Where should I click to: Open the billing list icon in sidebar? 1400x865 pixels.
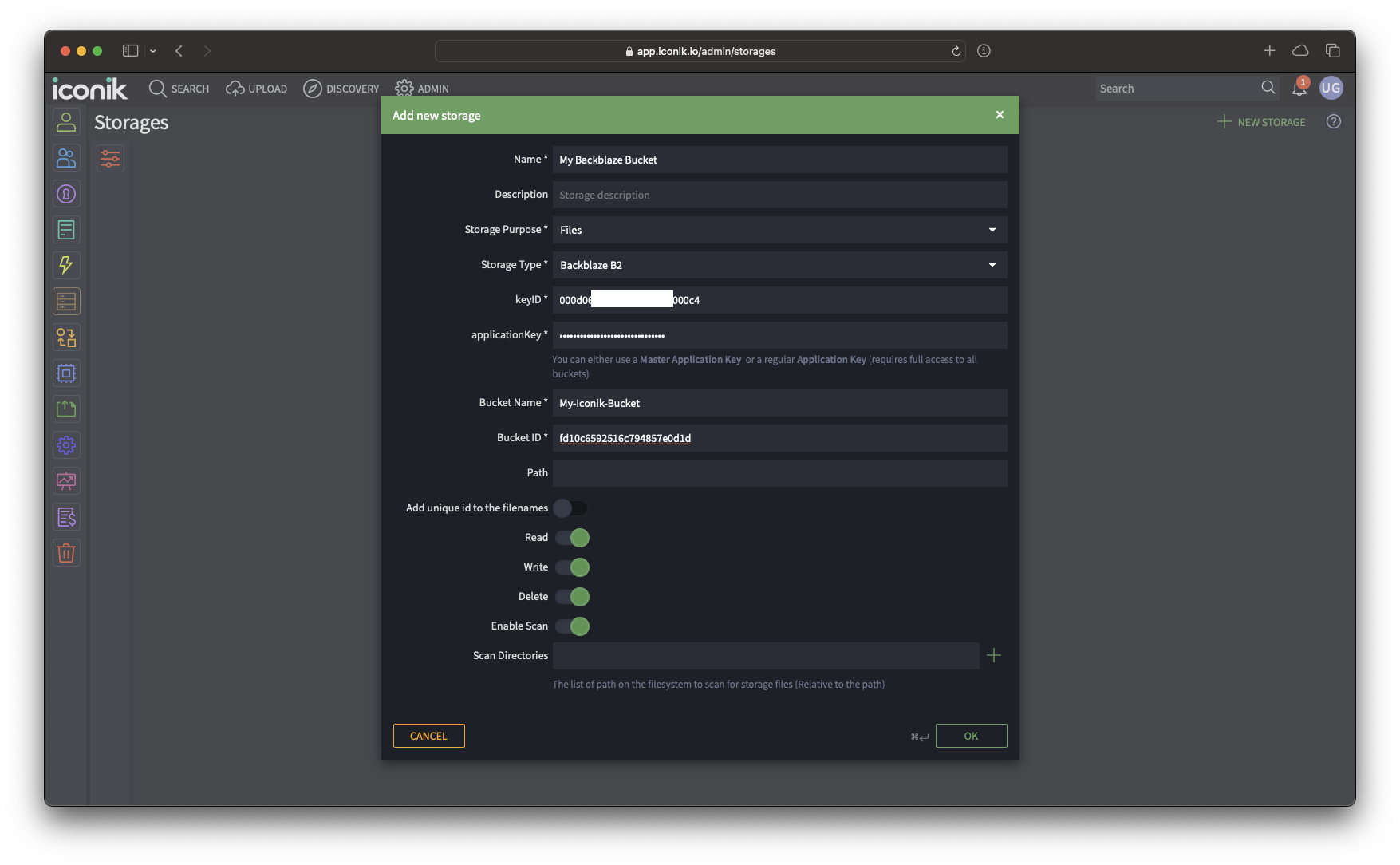pyautogui.click(x=66, y=517)
